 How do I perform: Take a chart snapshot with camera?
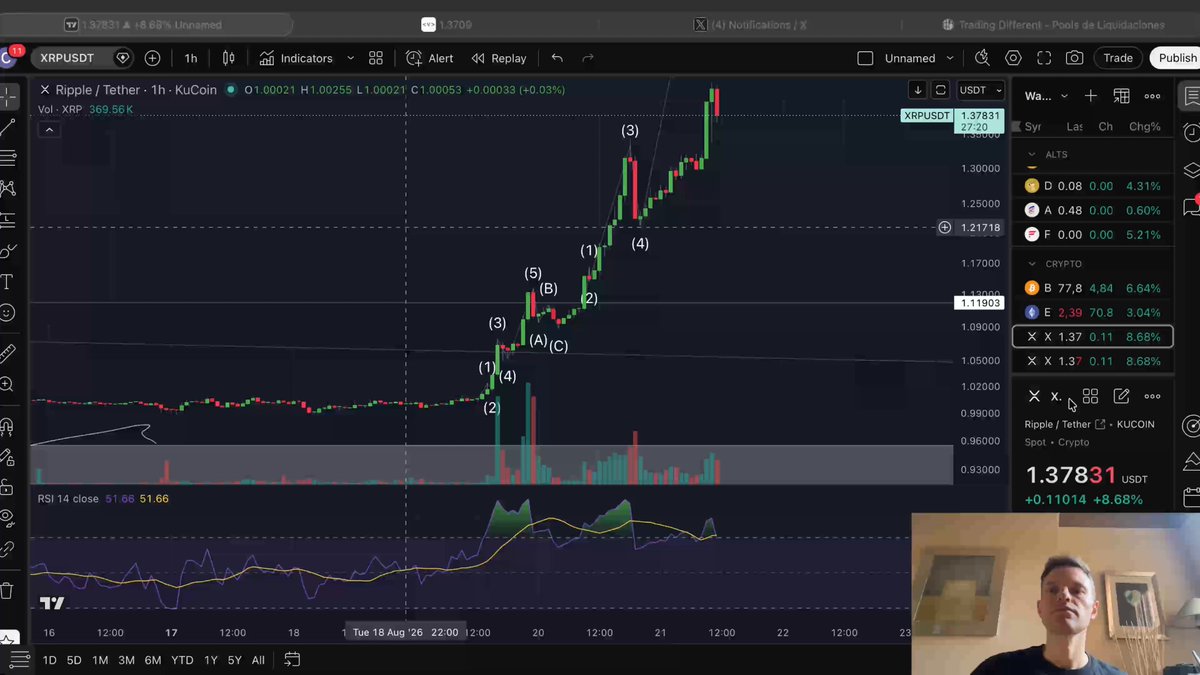coord(1074,58)
